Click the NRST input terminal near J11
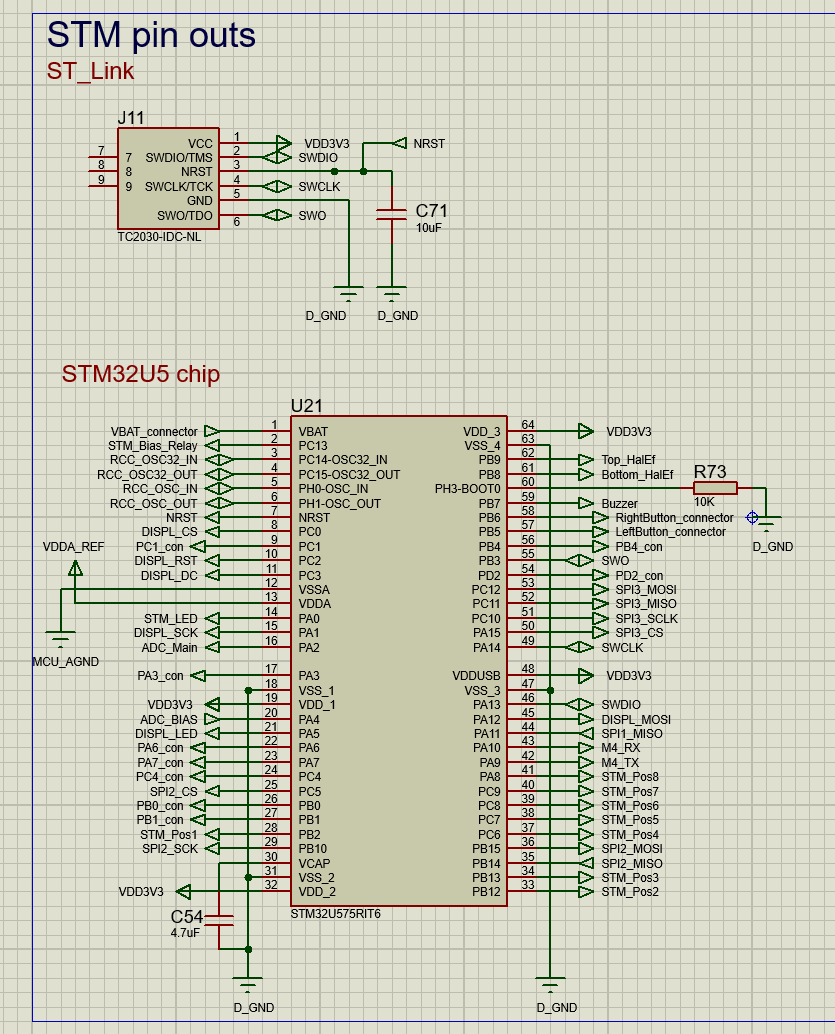 pyautogui.click(x=399, y=143)
